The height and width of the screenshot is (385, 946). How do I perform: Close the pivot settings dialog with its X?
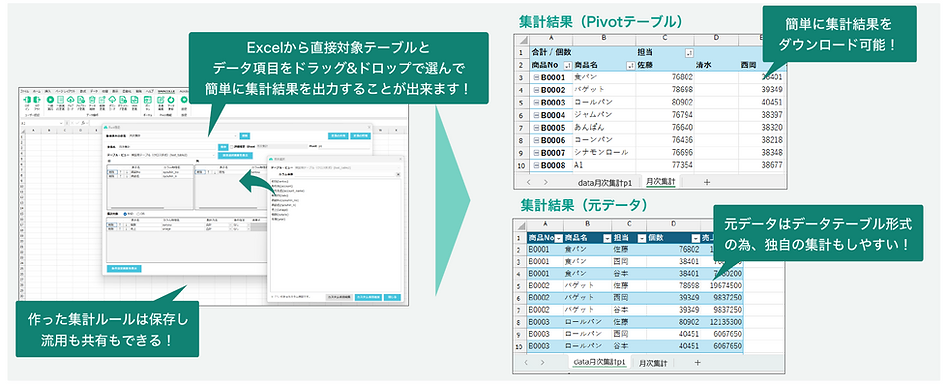(369, 128)
